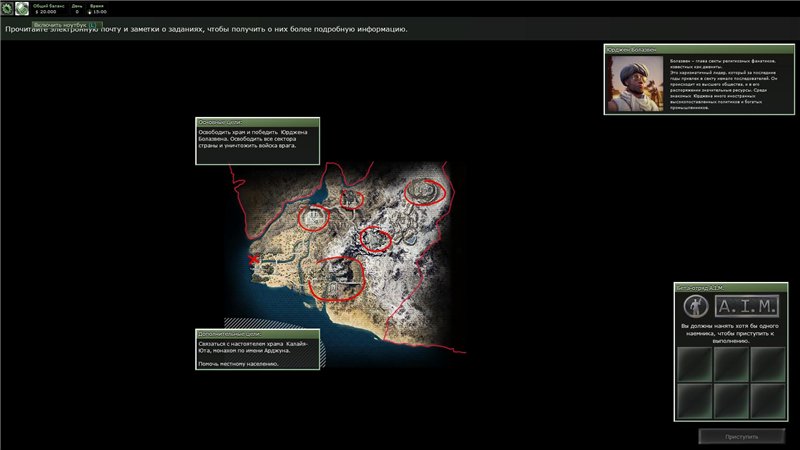
Task: Click the Включить ноутбук tooltip label
Action: [66, 24]
